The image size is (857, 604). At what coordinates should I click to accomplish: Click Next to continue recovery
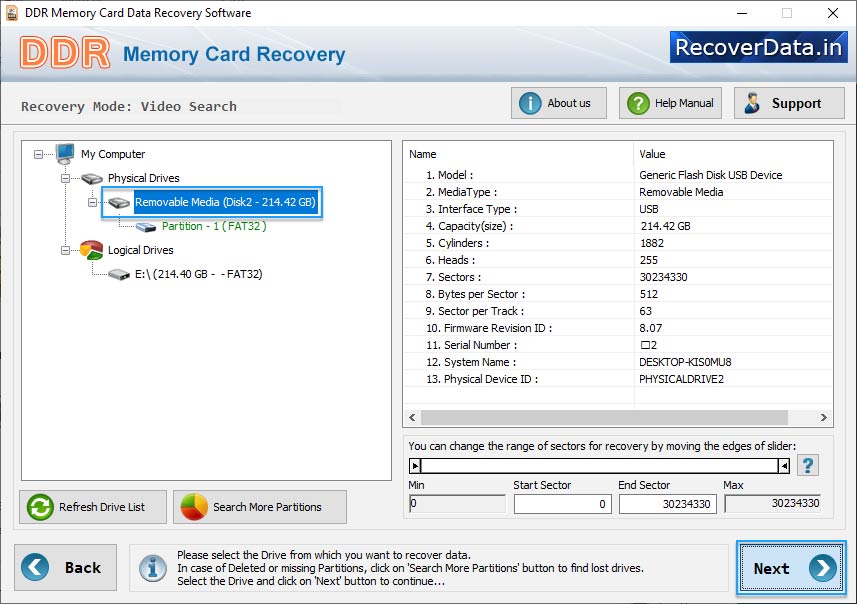click(x=791, y=568)
